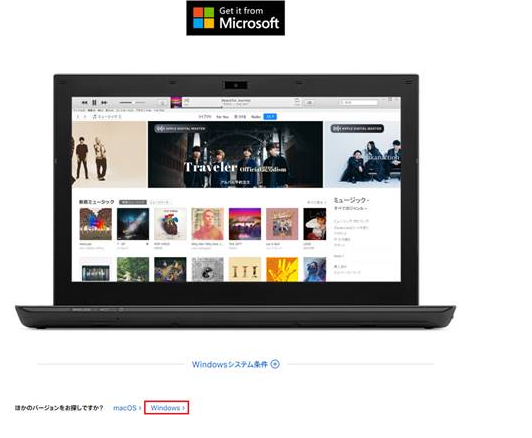Open the Traveler album banner
The width and height of the screenshot is (532, 438).
[x=235, y=154]
